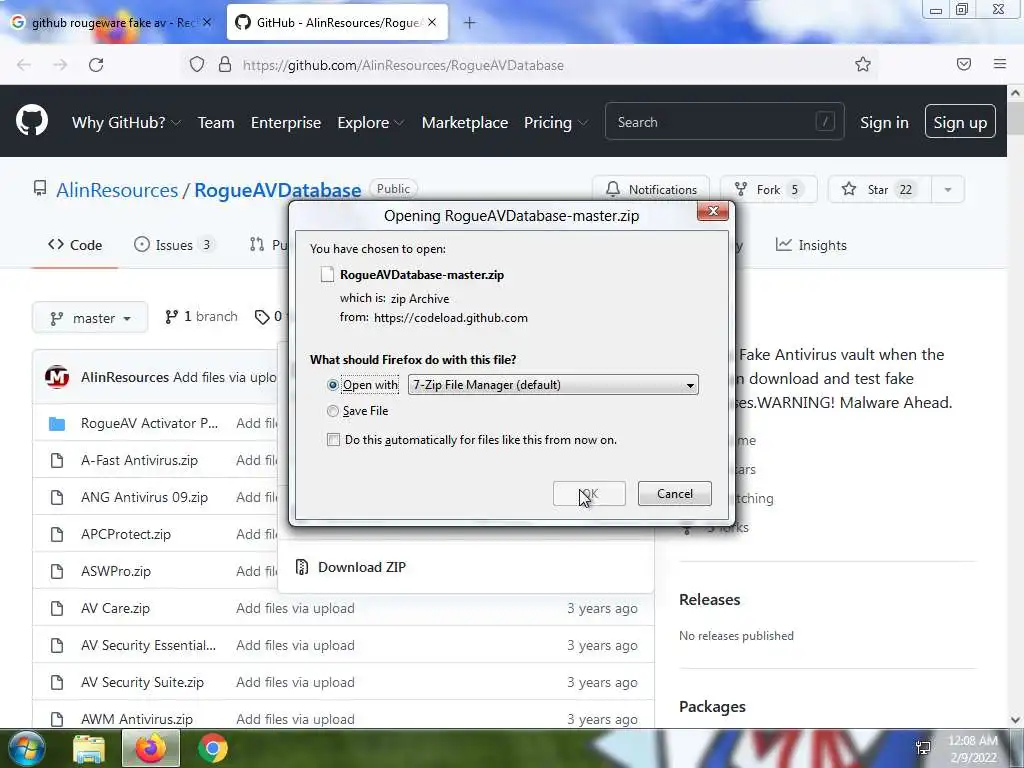Close the GitHub AlinResources tab

[432, 22]
